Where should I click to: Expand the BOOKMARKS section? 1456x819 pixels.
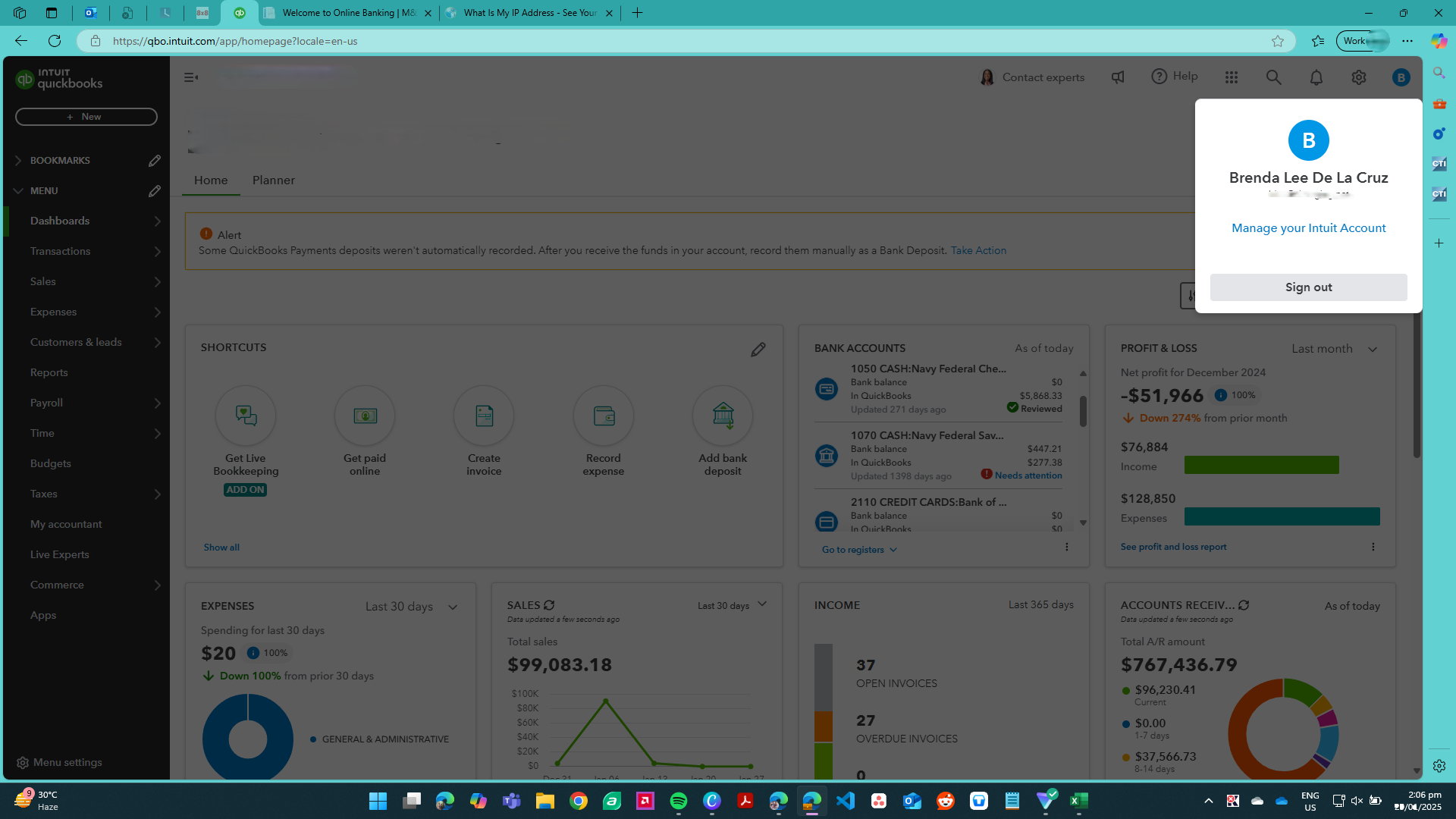pos(18,161)
